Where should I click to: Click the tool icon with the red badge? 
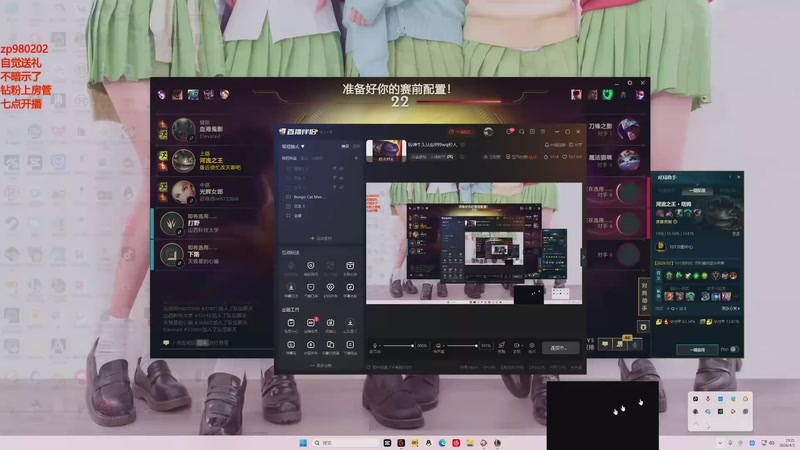tap(310, 323)
